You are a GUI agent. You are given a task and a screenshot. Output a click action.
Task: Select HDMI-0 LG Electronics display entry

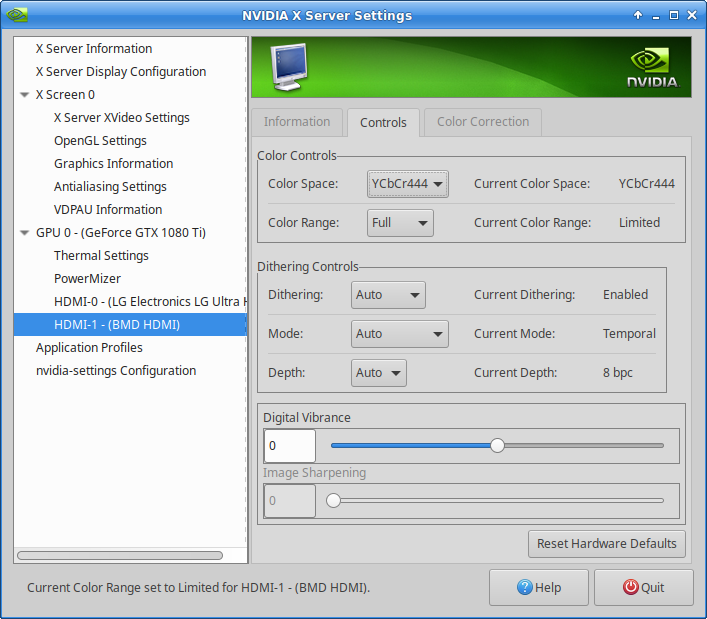[148, 302]
